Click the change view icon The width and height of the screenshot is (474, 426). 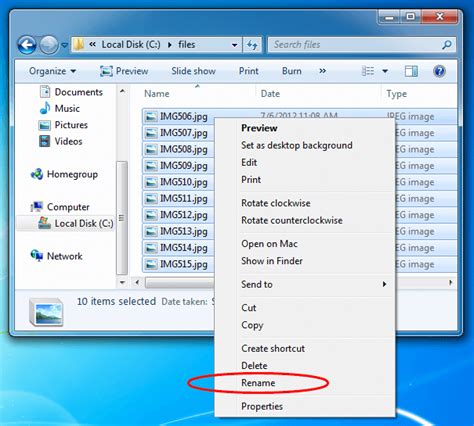click(x=368, y=71)
